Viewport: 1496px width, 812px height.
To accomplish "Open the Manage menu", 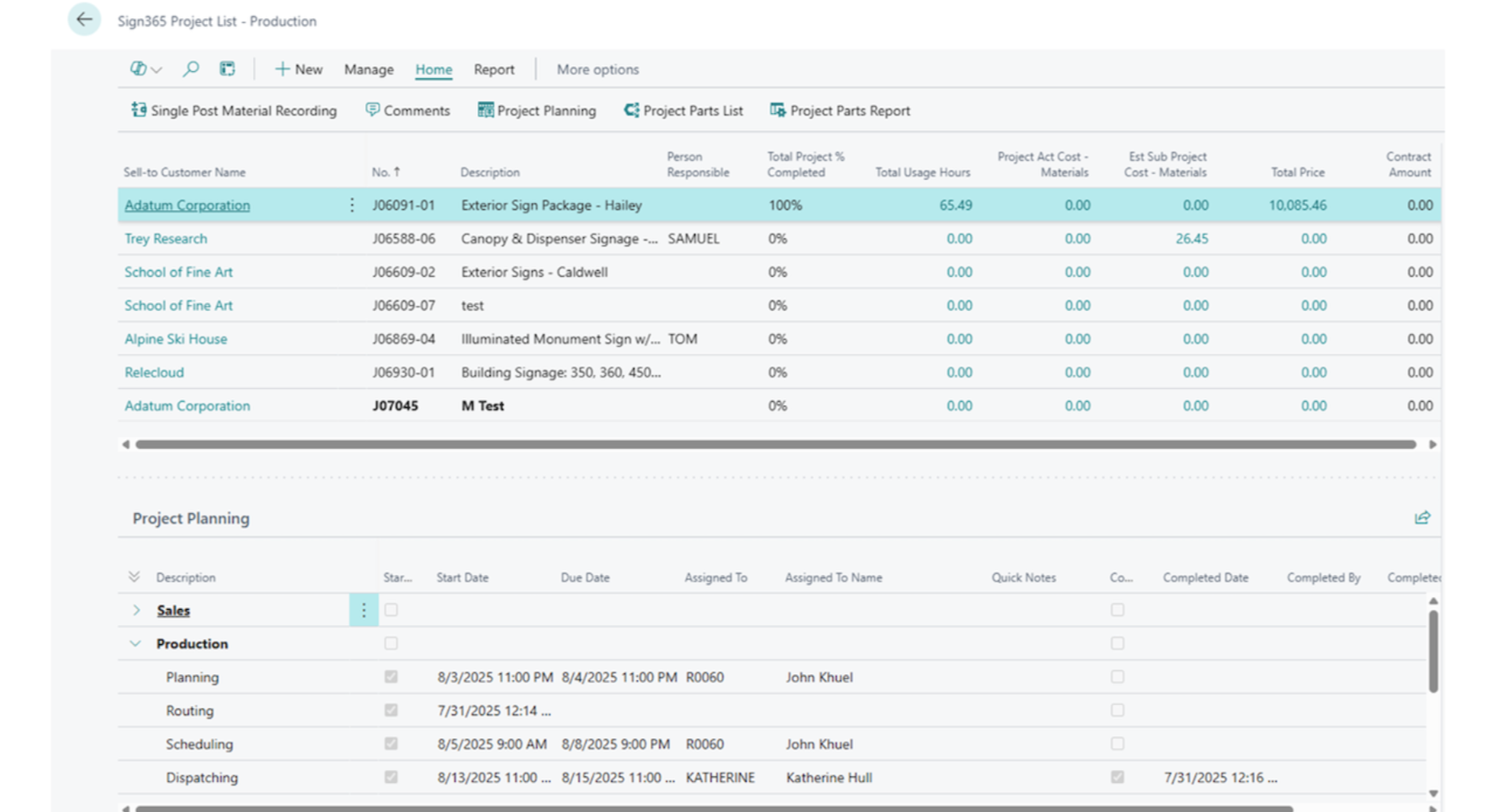I will tap(368, 69).
